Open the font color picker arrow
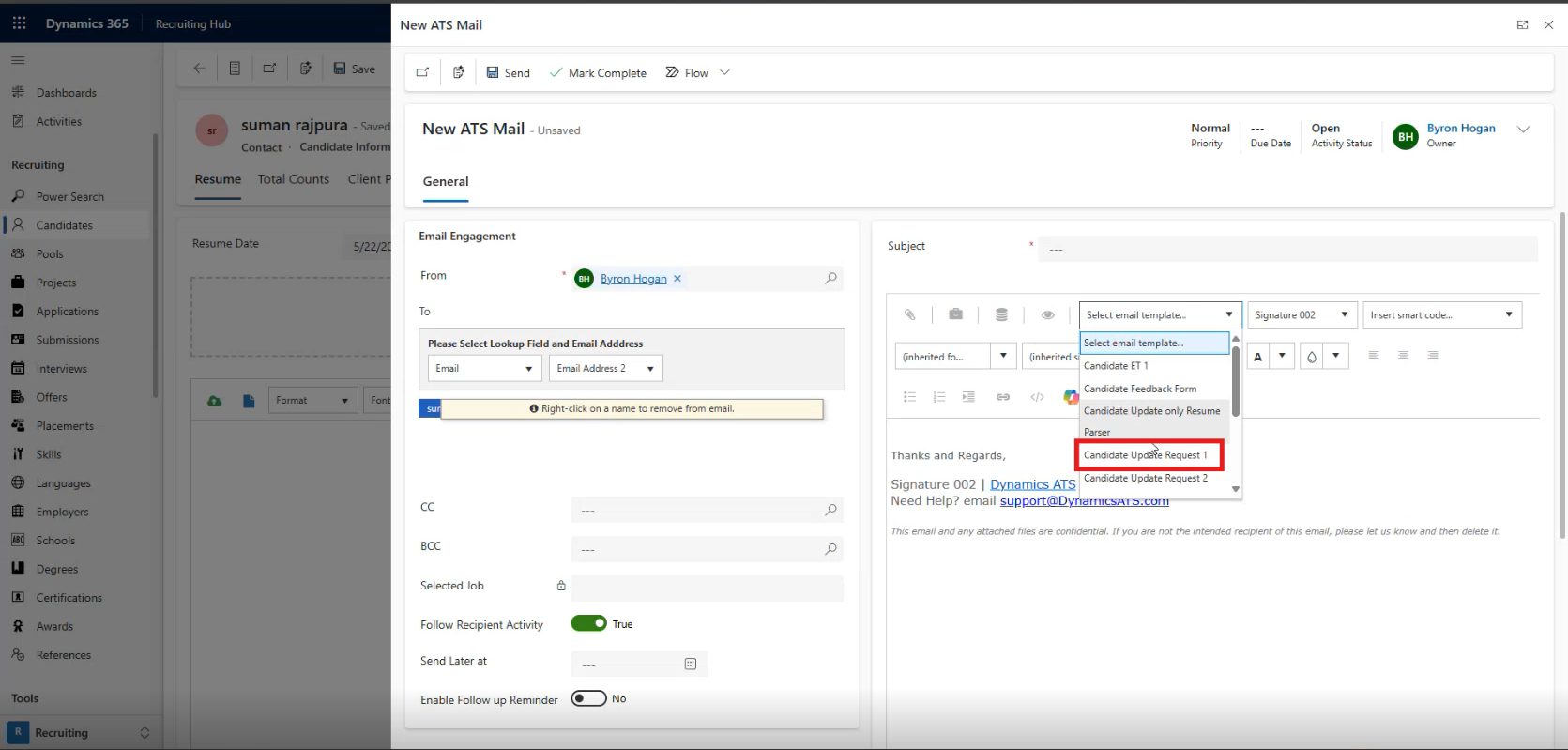The image size is (1568, 750). point(1283,357)
